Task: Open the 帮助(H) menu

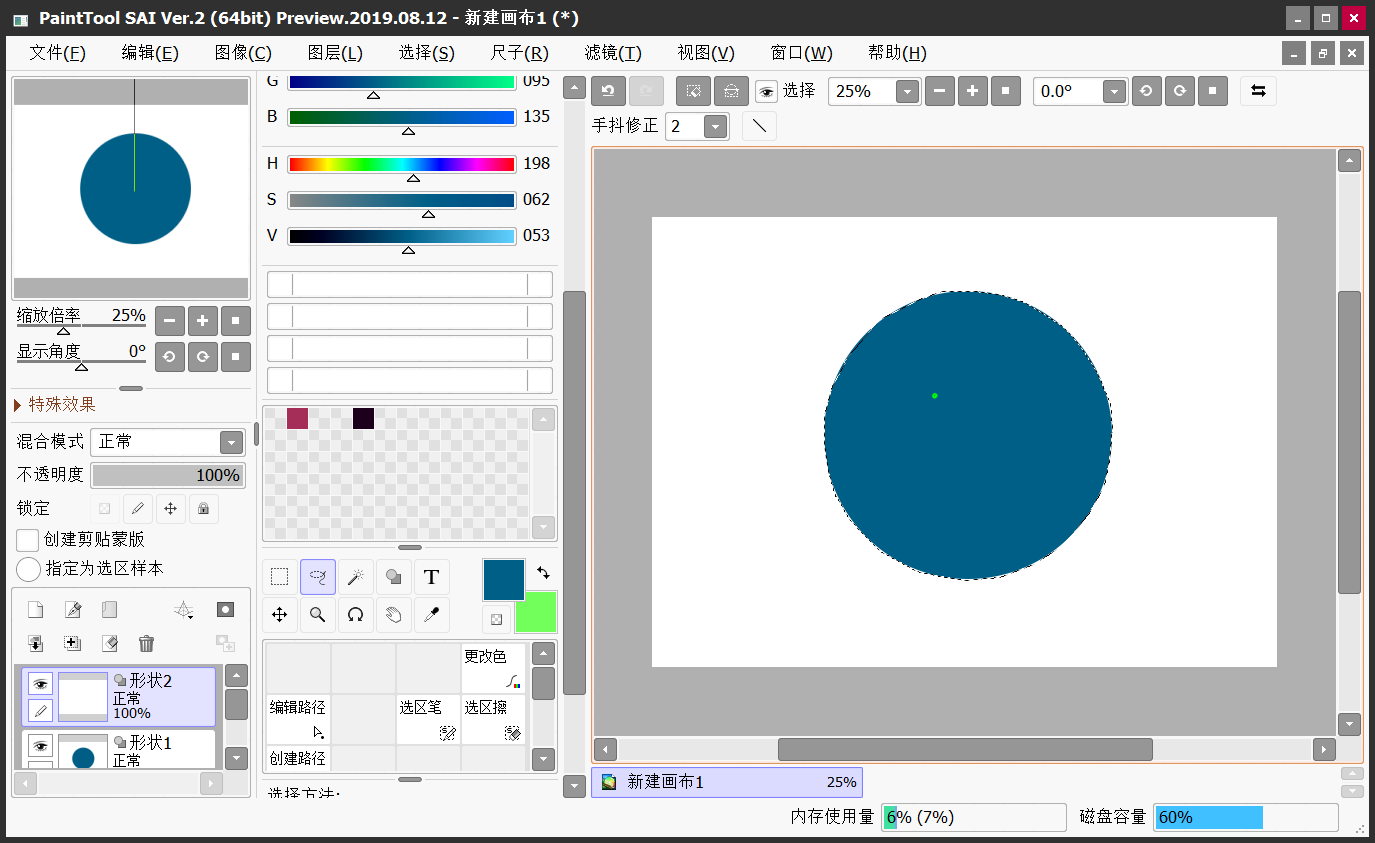Action: tap(897, 53)
